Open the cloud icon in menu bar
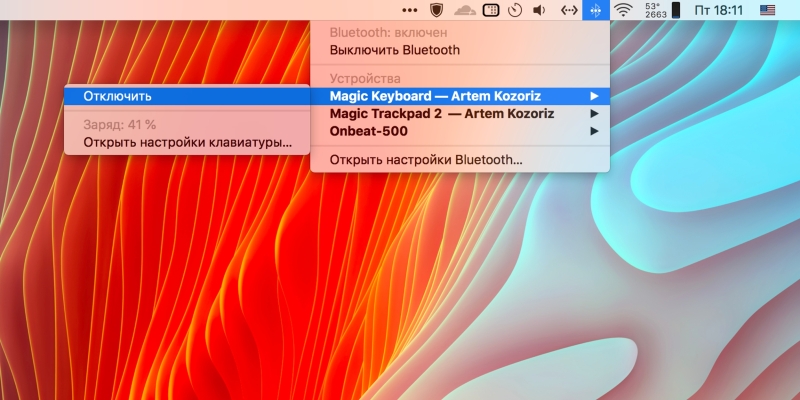Viewport: 800px width, 400px height. tap(464, 10)
